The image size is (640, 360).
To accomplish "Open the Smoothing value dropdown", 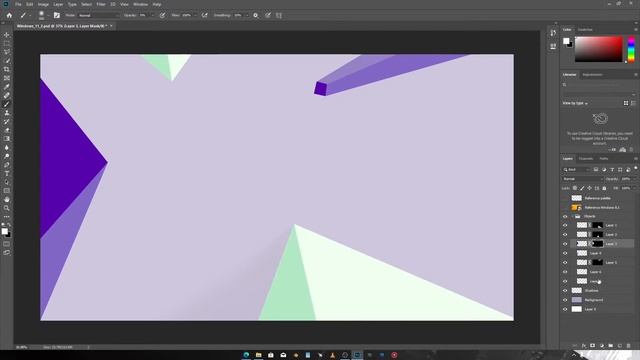I will (247, 16).
